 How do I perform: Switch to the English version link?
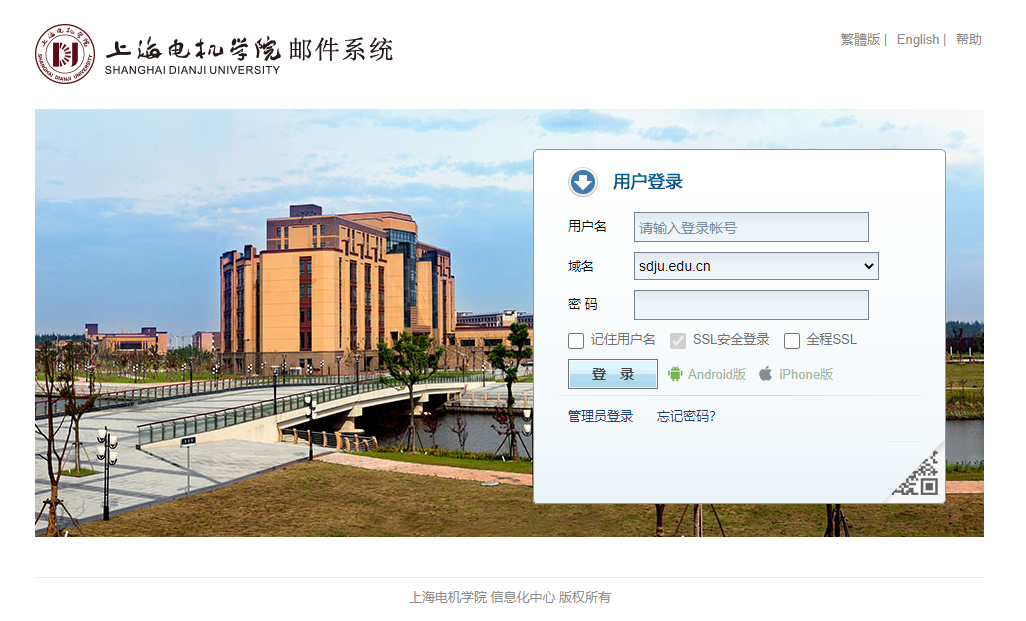point(917,39)
